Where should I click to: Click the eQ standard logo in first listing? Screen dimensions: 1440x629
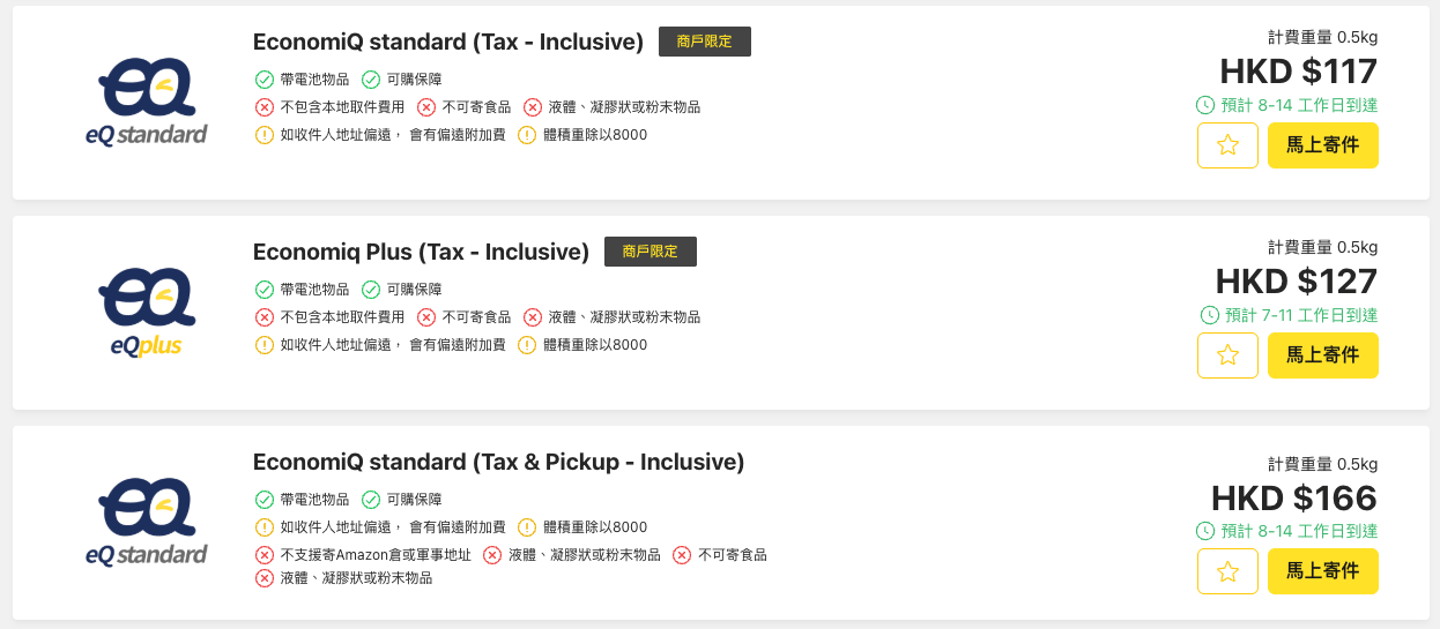coord(146,102)
